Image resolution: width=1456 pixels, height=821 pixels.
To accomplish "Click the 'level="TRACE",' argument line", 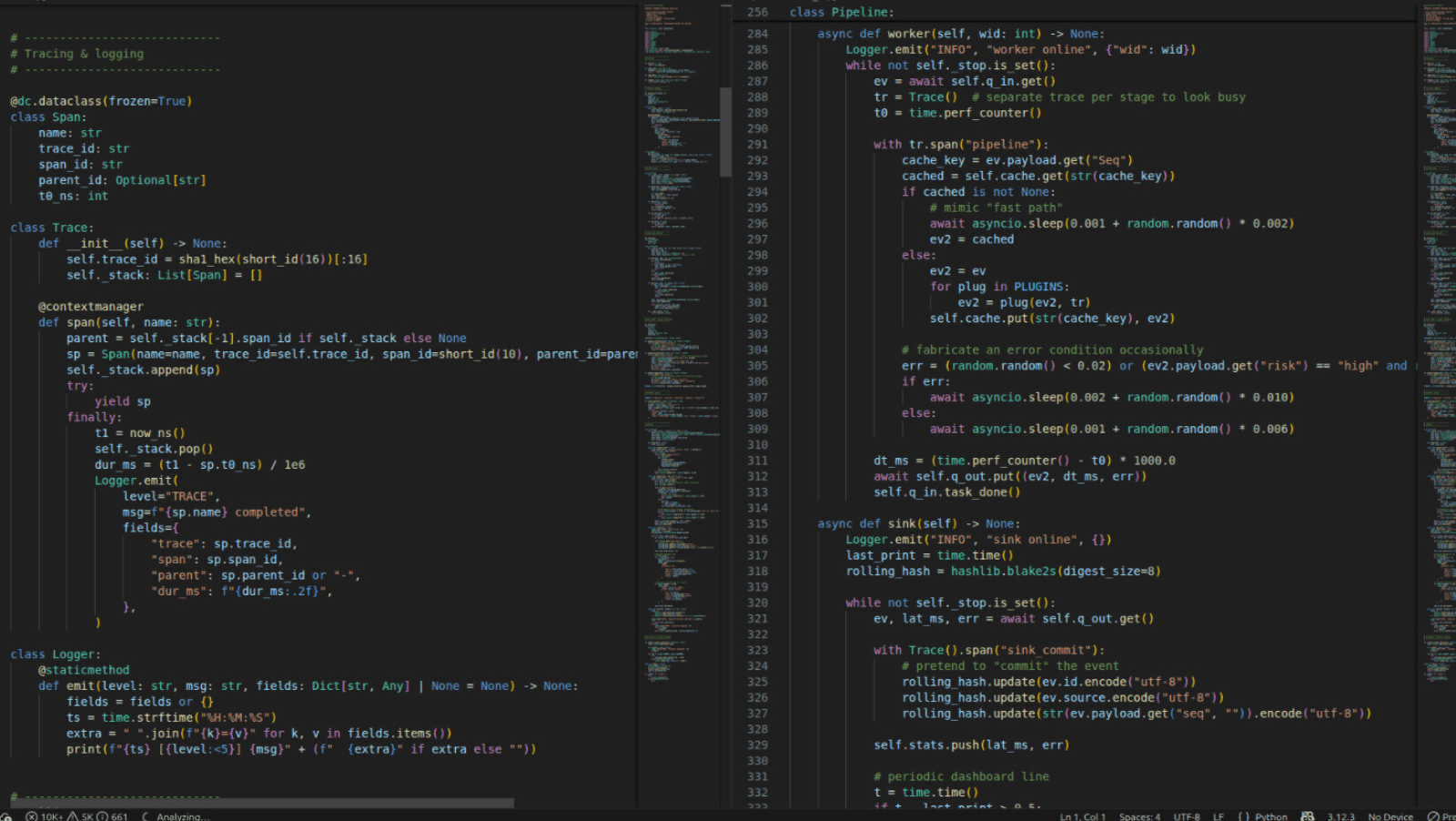I will click(x=171, y=496).
